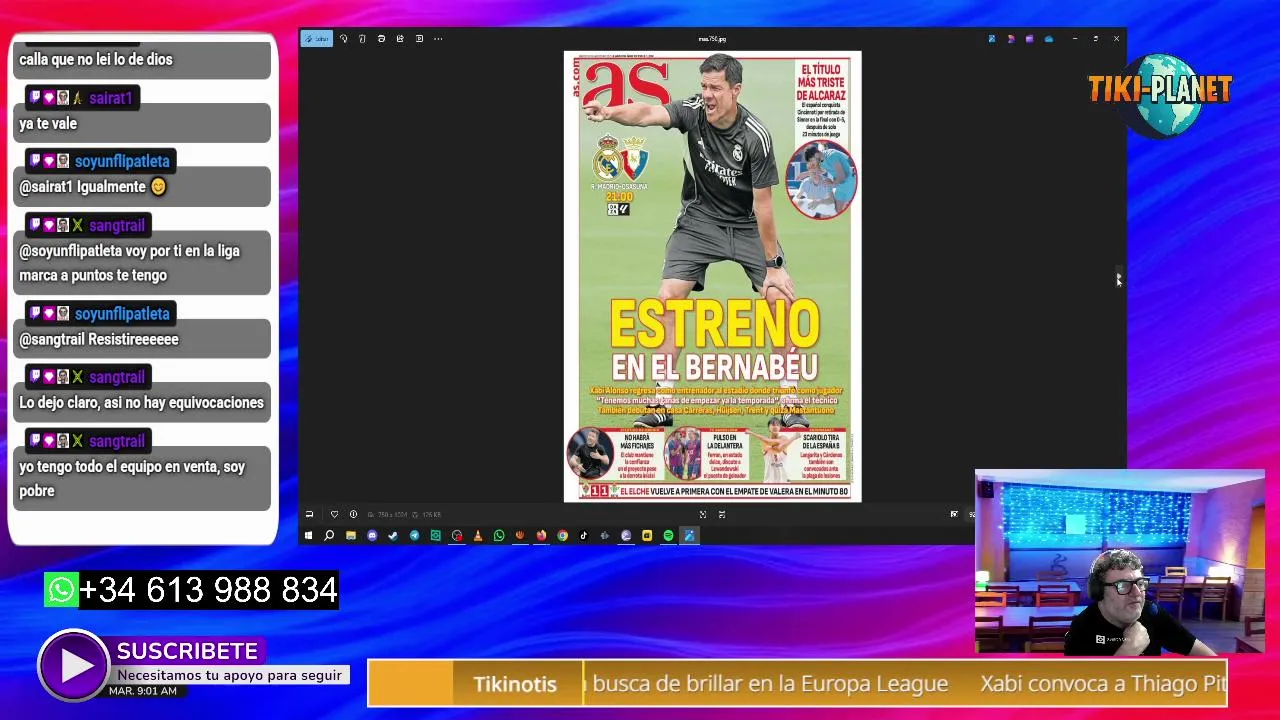
Task: Click the AS newspaper cover image
Action: (x=712, y=277)
